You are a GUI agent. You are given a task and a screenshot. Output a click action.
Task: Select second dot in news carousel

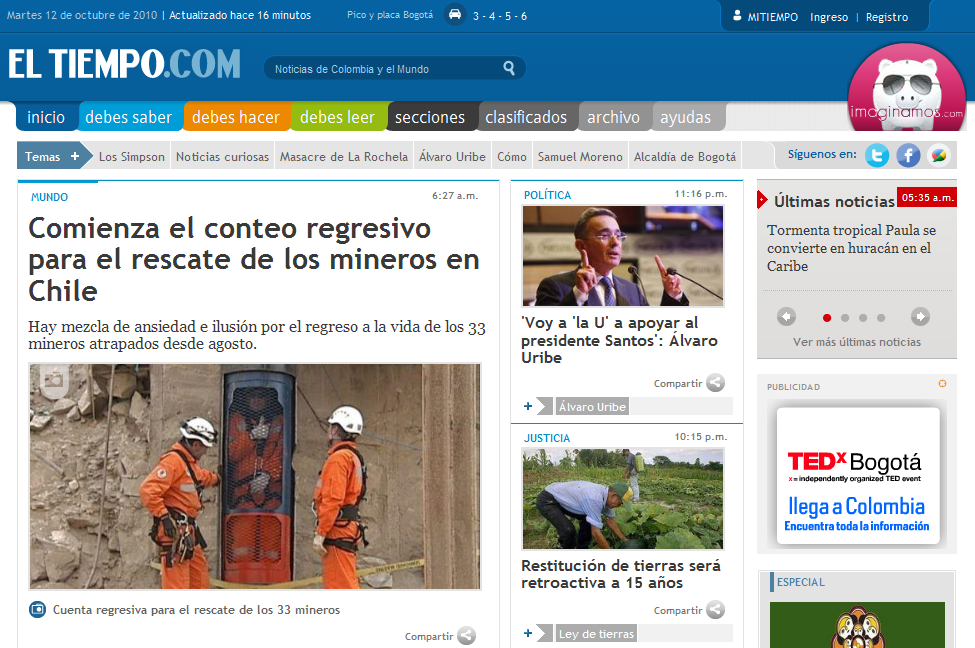(844, 318)
